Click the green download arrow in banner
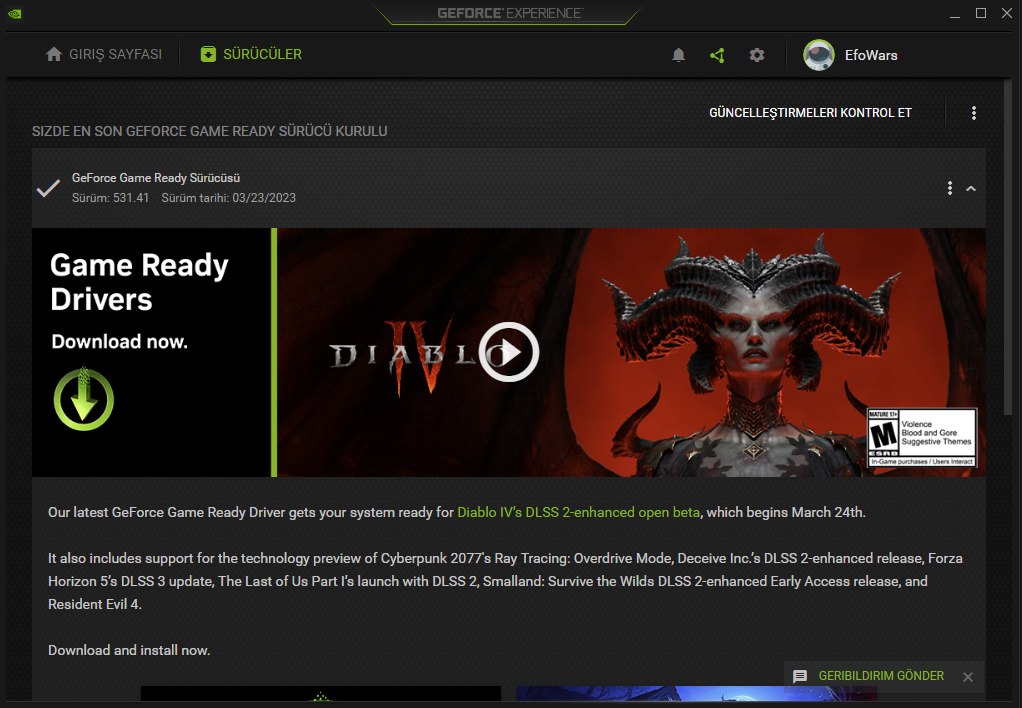1022x708 pixels. [x=83, y=399]
